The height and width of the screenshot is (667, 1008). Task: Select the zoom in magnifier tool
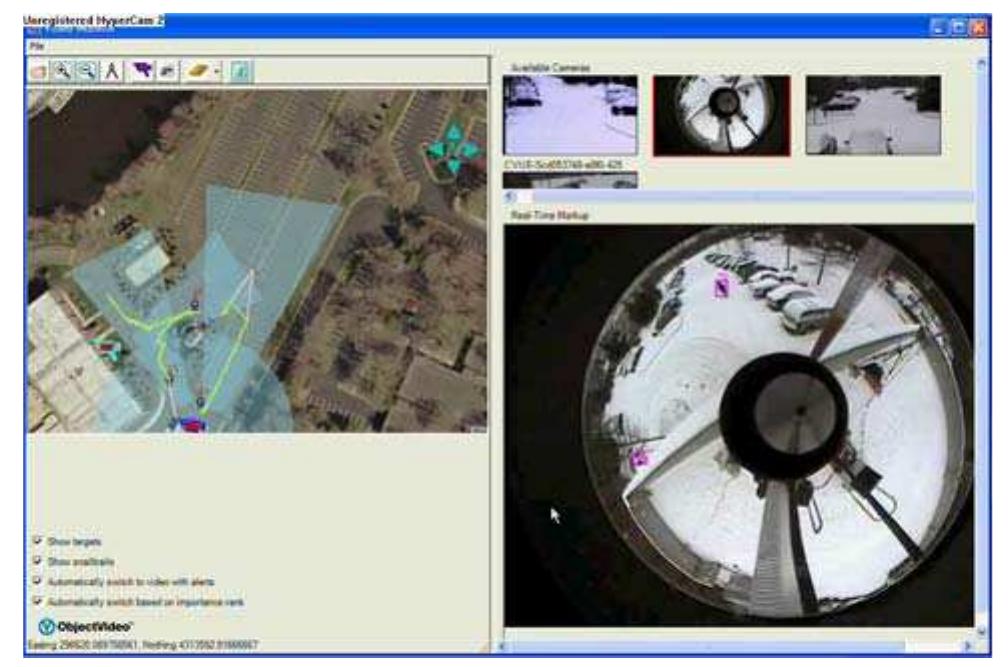pyautogui.click(x=62, y=71)
